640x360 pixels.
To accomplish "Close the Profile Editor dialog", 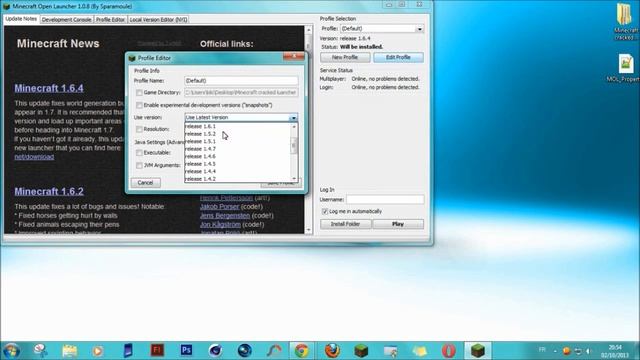I will 293,57.
